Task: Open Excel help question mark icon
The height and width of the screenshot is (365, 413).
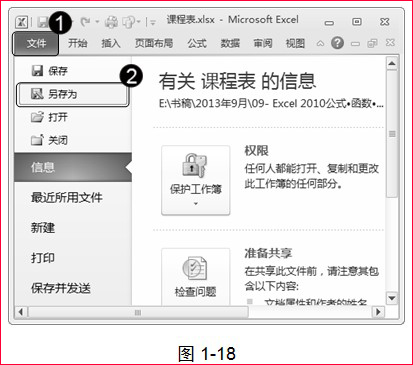Action: (x=337, y=43)
